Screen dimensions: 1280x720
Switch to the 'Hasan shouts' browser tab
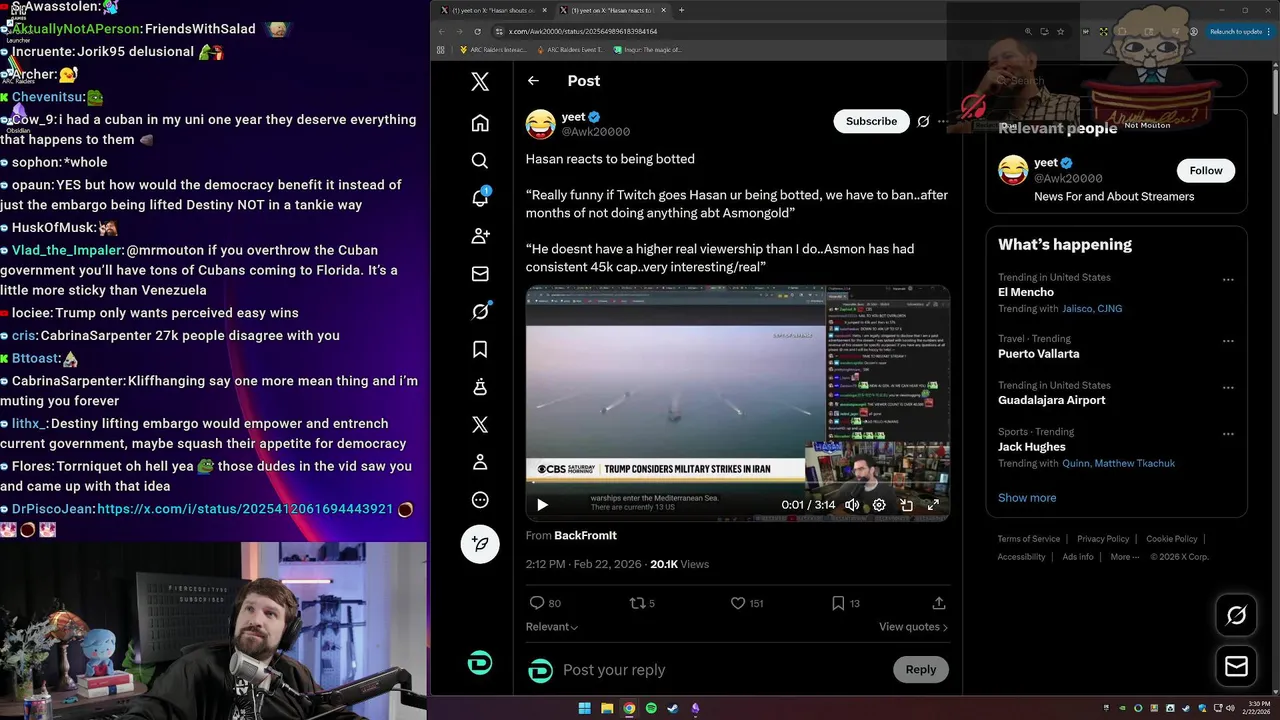(494, 10)
